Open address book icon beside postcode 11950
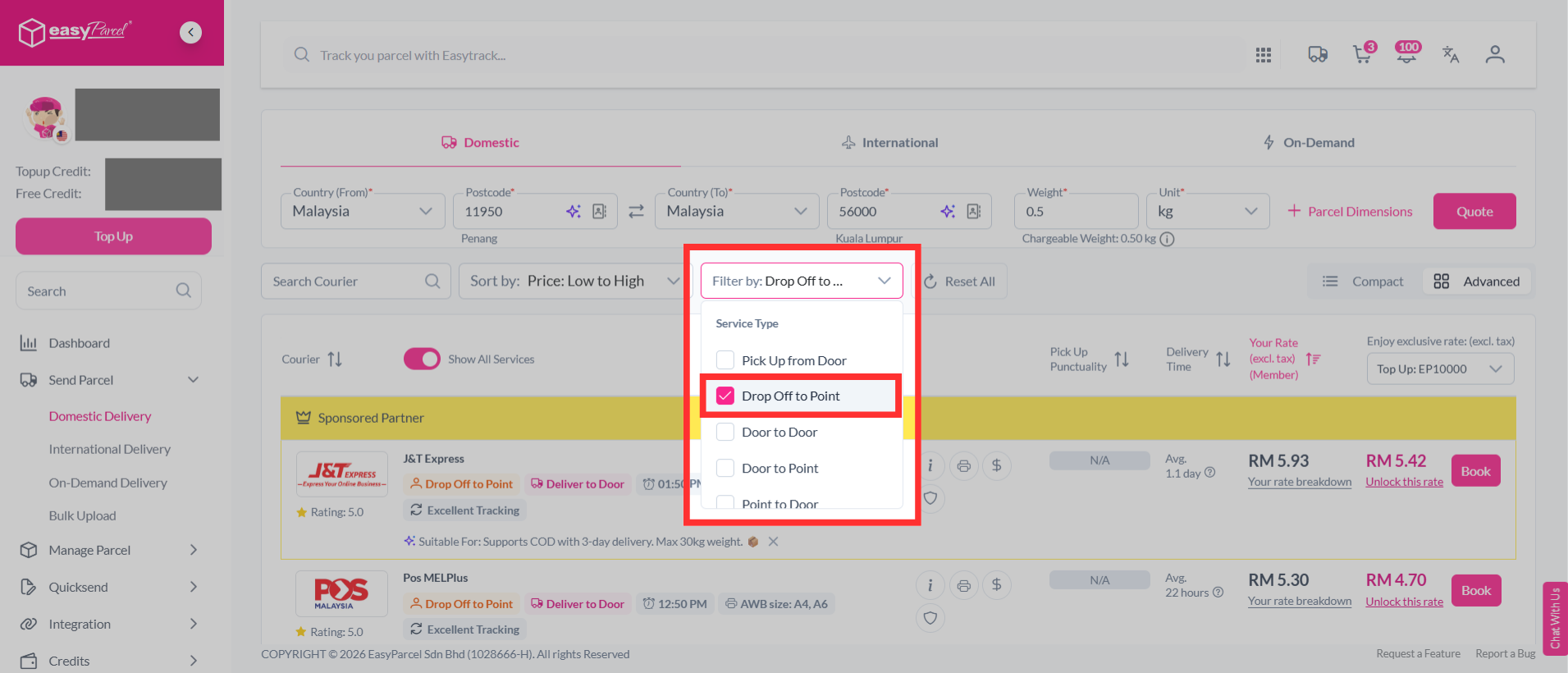 (x=600, y=212)
